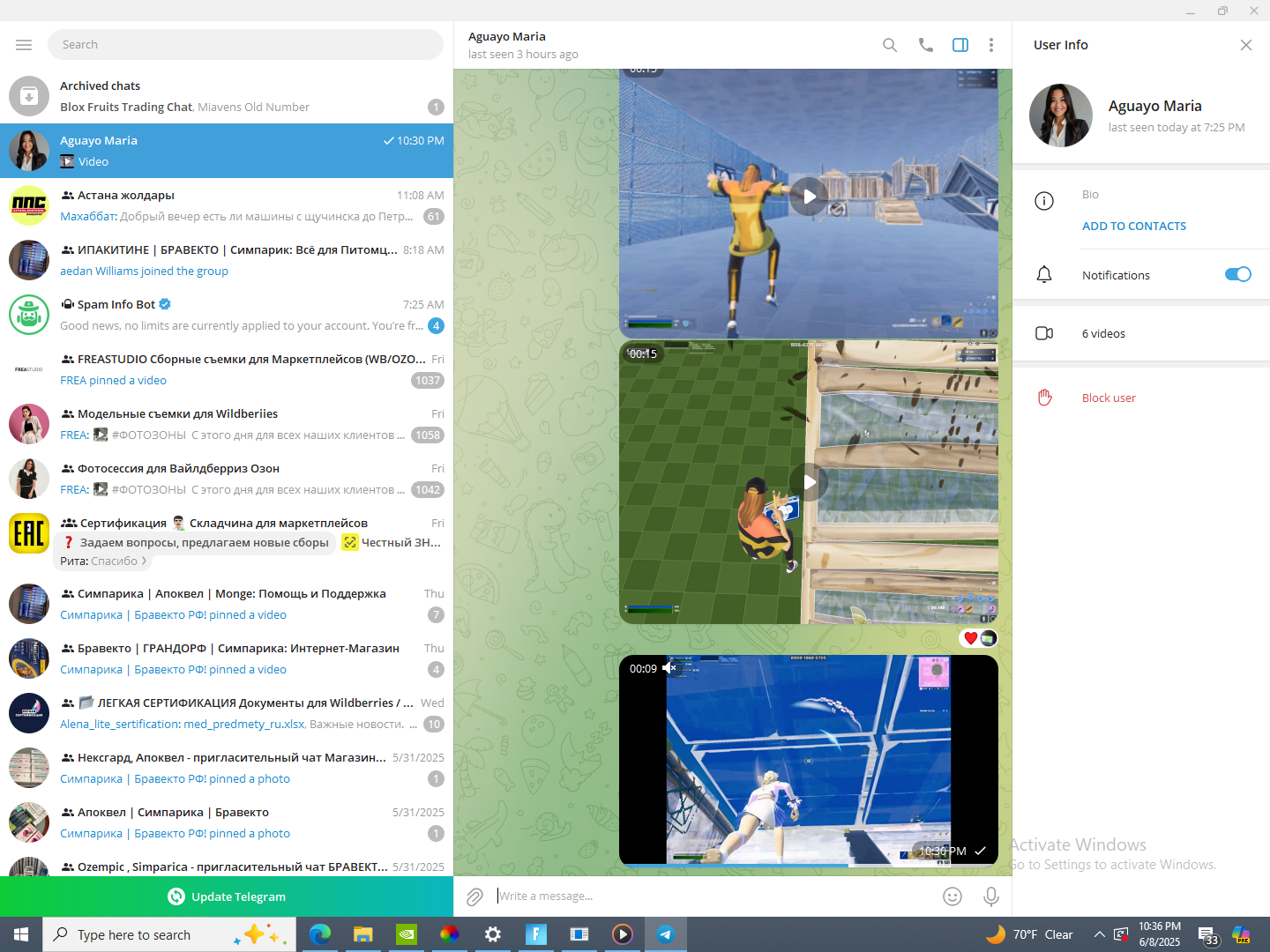Open the 00:09 muted video
The image size is (1270, 952).
click(x=809, y=760)
